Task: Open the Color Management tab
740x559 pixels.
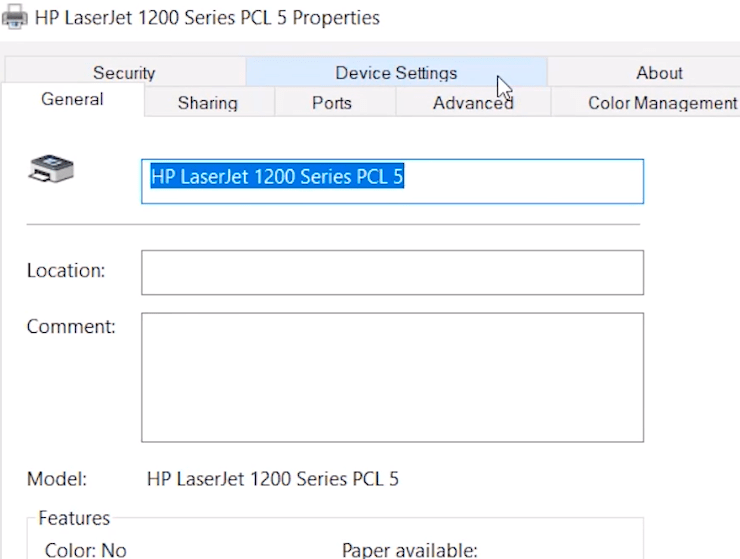Action: (x=662, y=103)
